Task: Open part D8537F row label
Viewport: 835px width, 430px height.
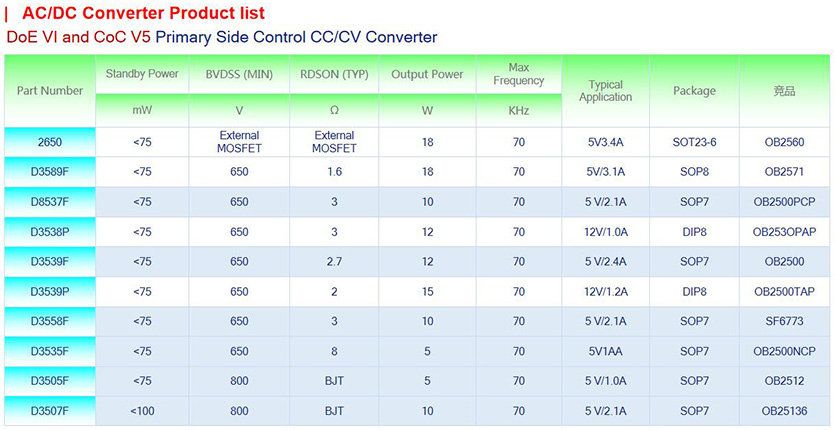Action: [49, 202]
